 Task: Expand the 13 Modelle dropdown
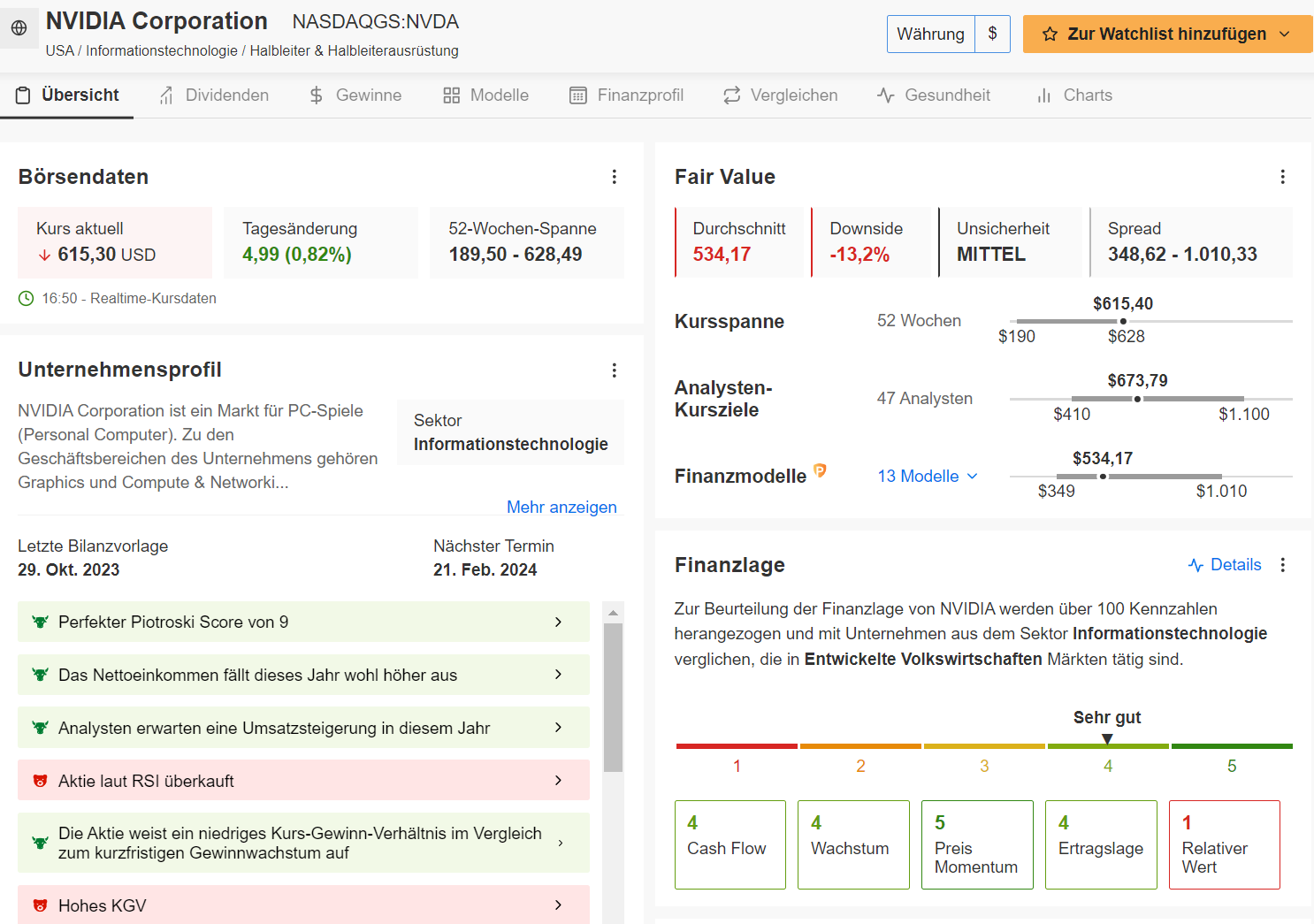928,477
